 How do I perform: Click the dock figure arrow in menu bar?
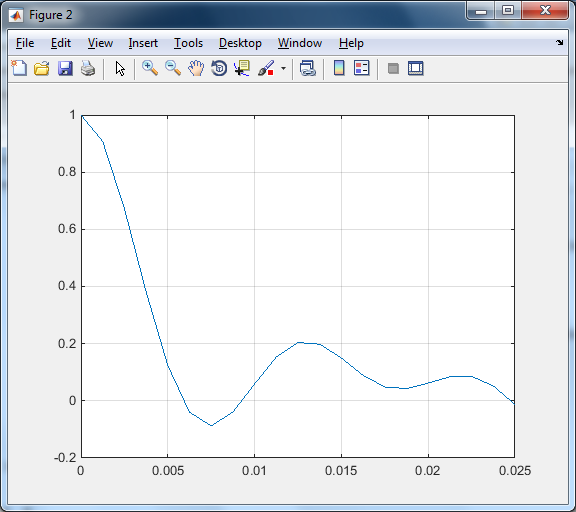click(x=559, y=43)
